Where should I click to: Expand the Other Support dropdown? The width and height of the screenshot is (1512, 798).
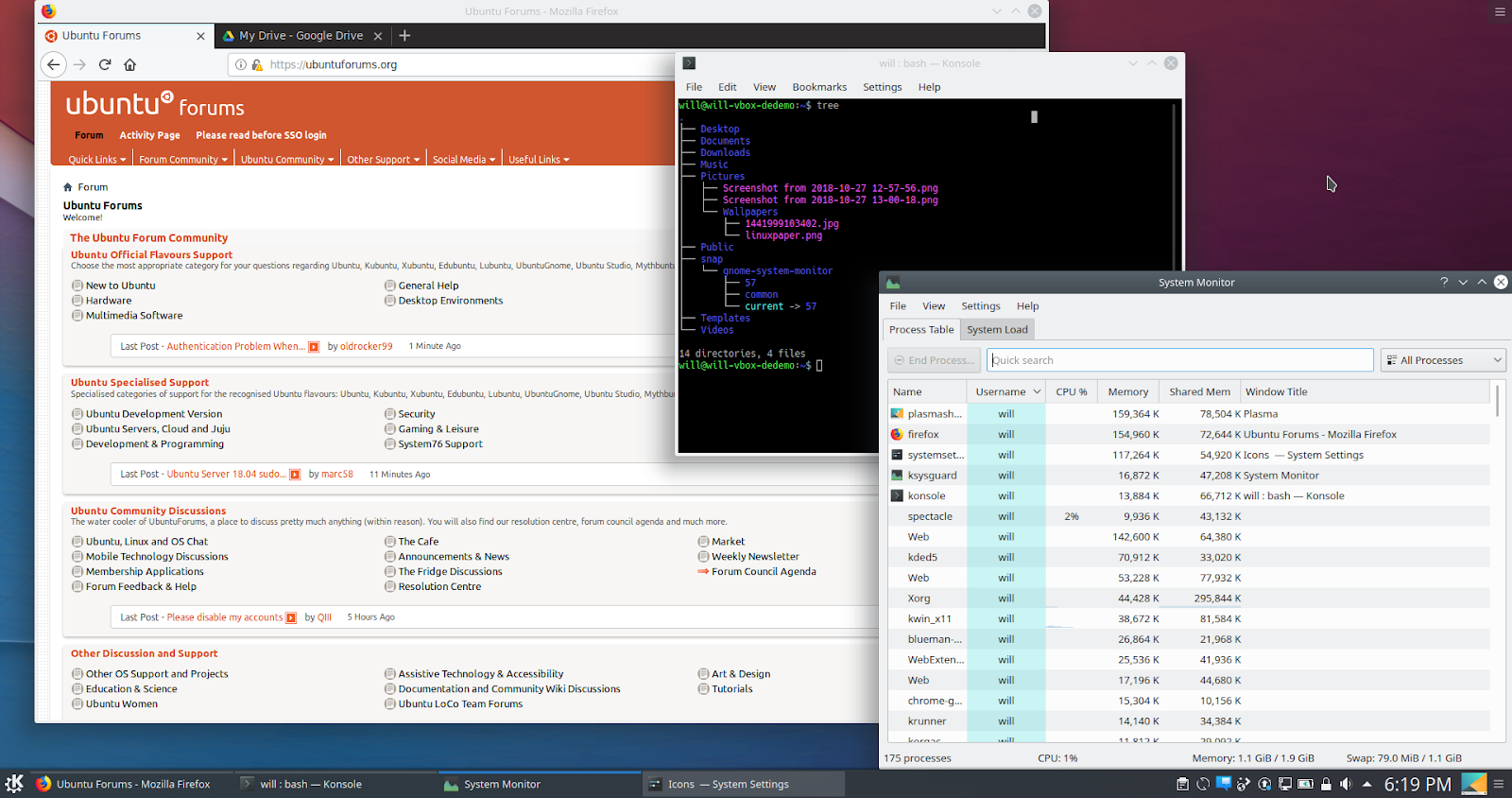tap(384, 160)
